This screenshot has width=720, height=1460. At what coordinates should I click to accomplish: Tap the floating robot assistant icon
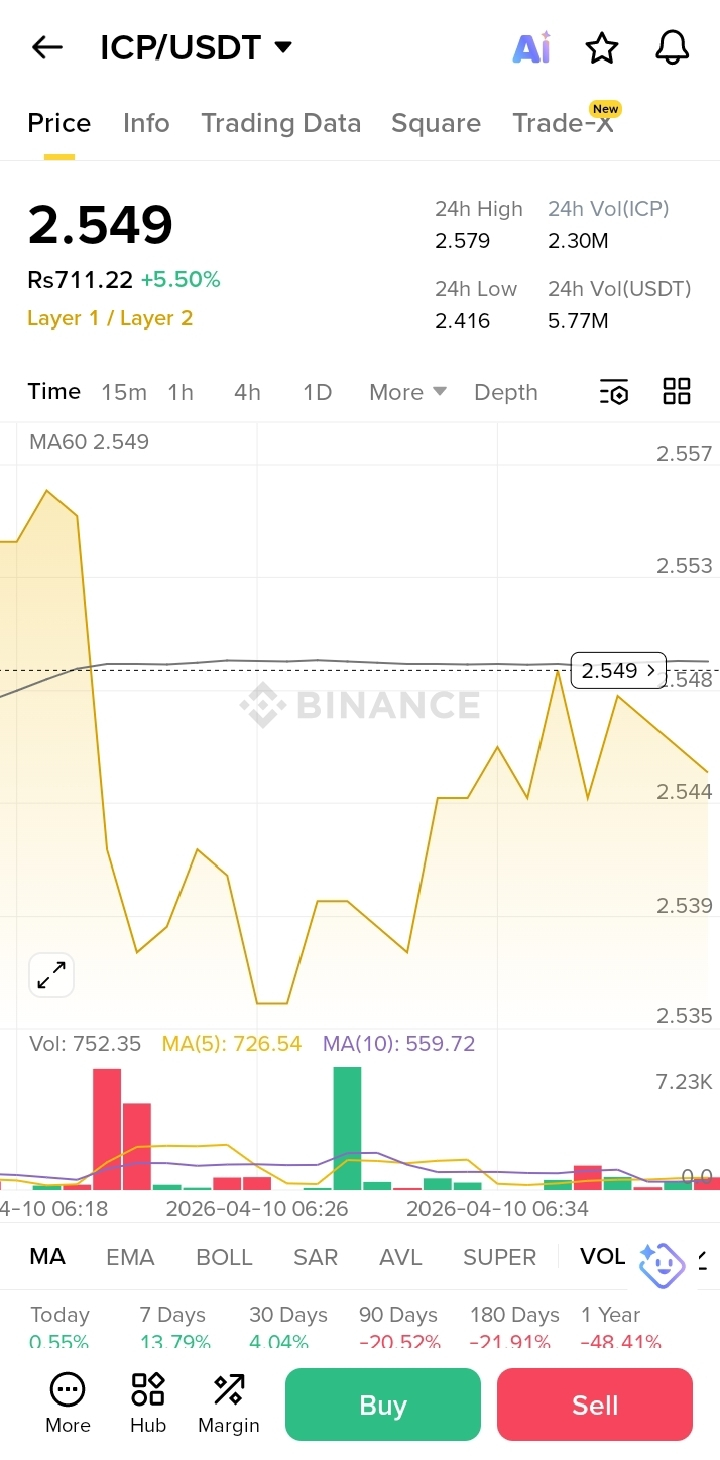(662, 1265)
